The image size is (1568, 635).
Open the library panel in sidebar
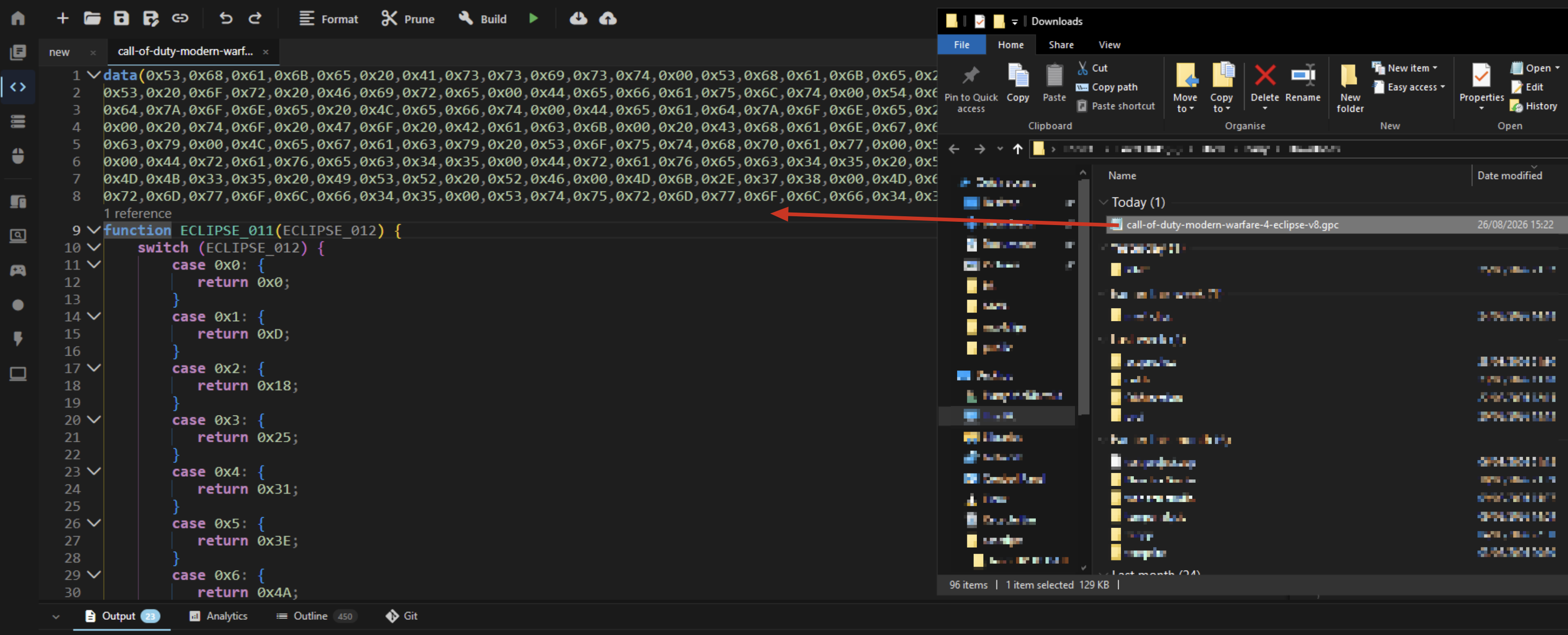18,52
